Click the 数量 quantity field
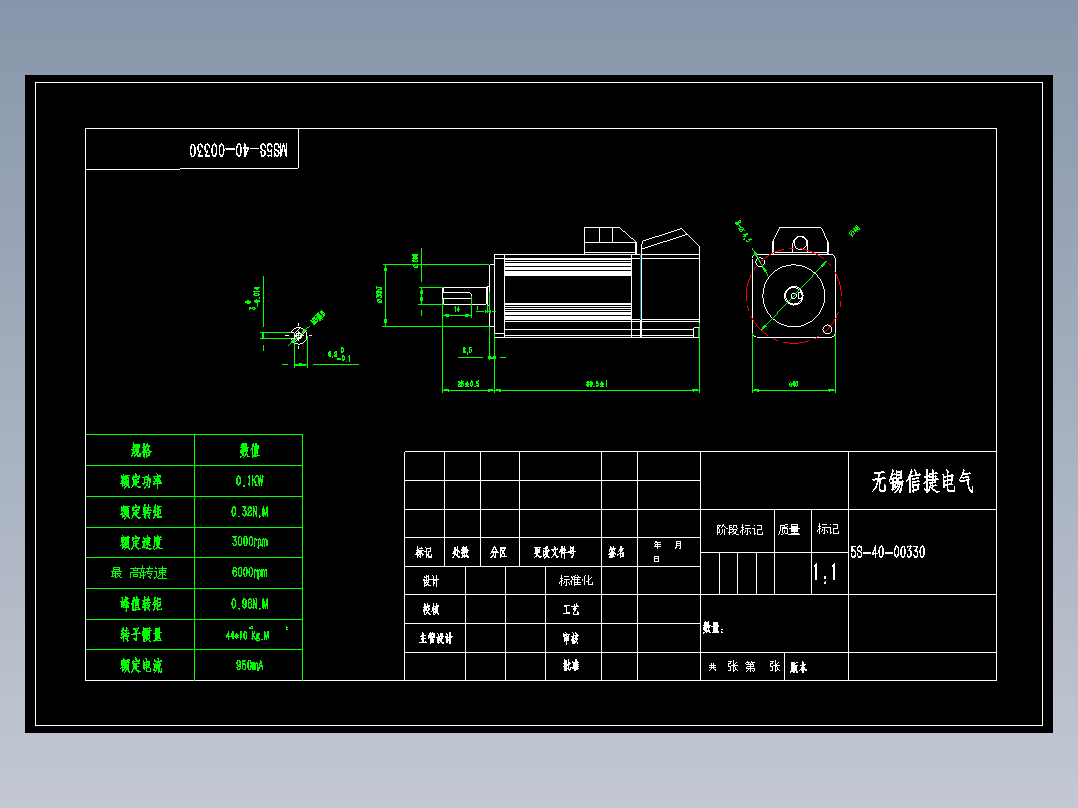 point(716,626)
